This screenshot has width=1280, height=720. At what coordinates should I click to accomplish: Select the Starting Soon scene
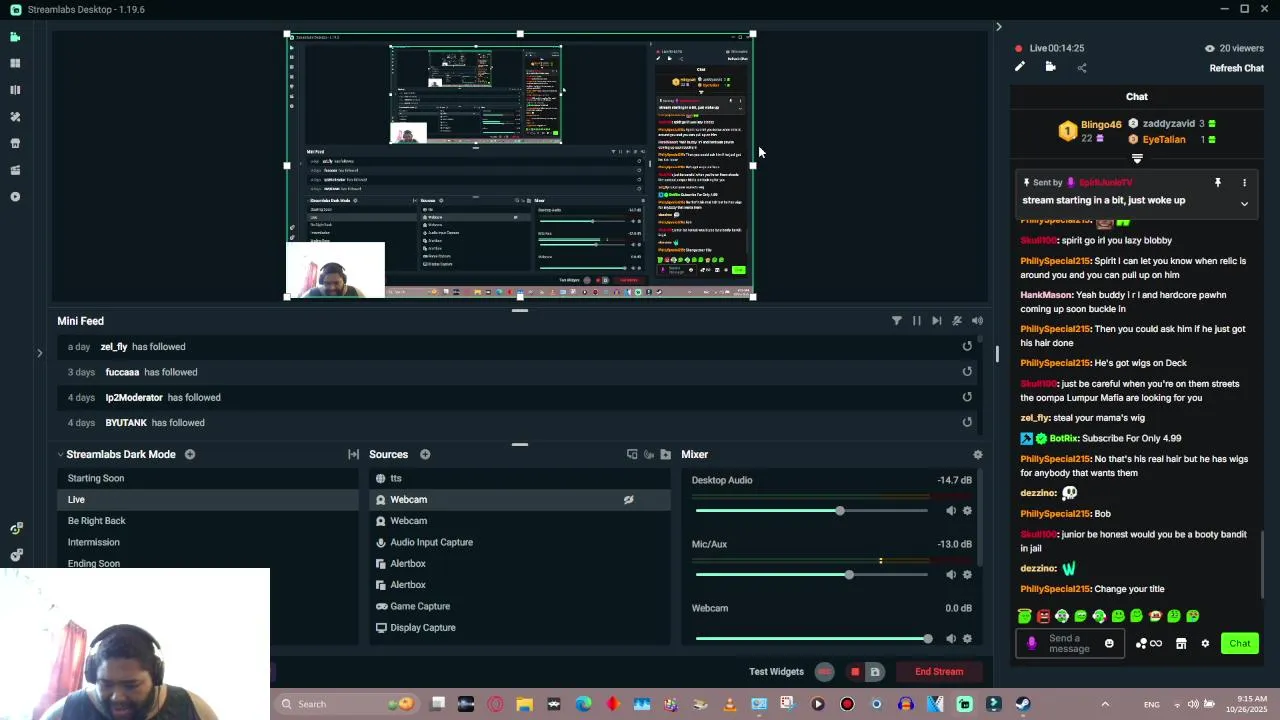point(207,478)
